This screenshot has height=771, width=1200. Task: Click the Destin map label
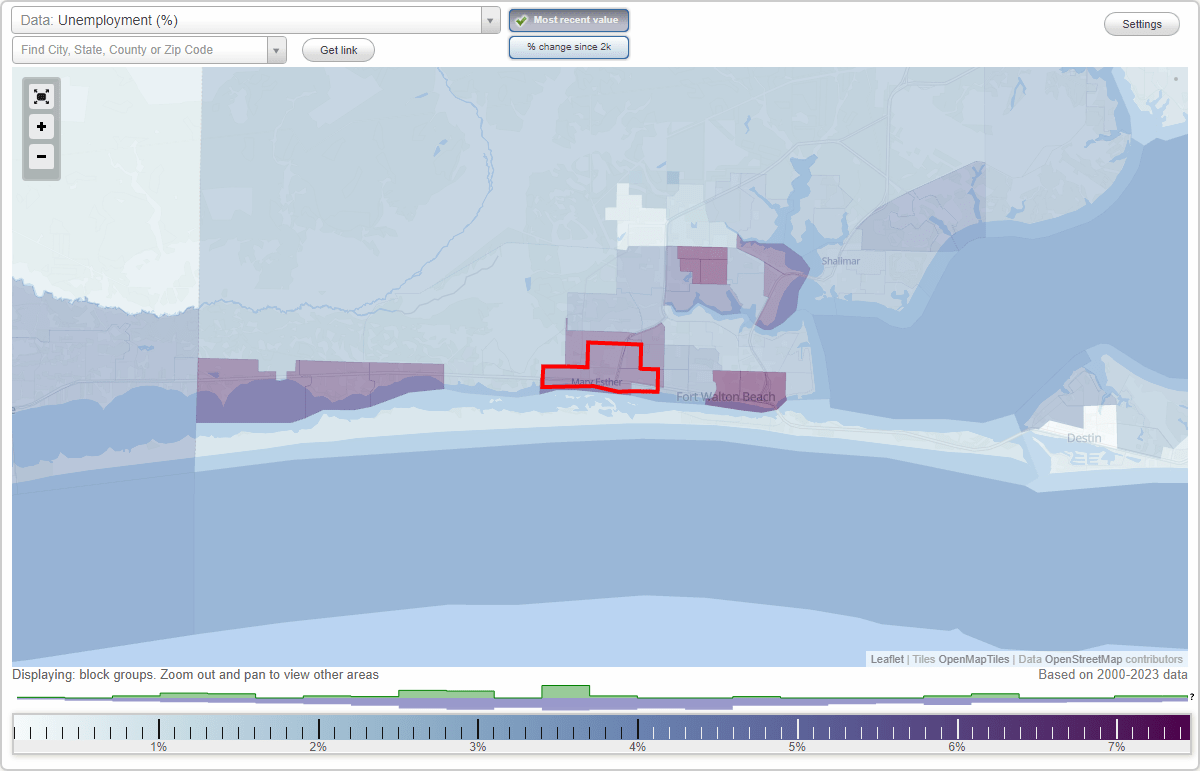(1084, 438)
